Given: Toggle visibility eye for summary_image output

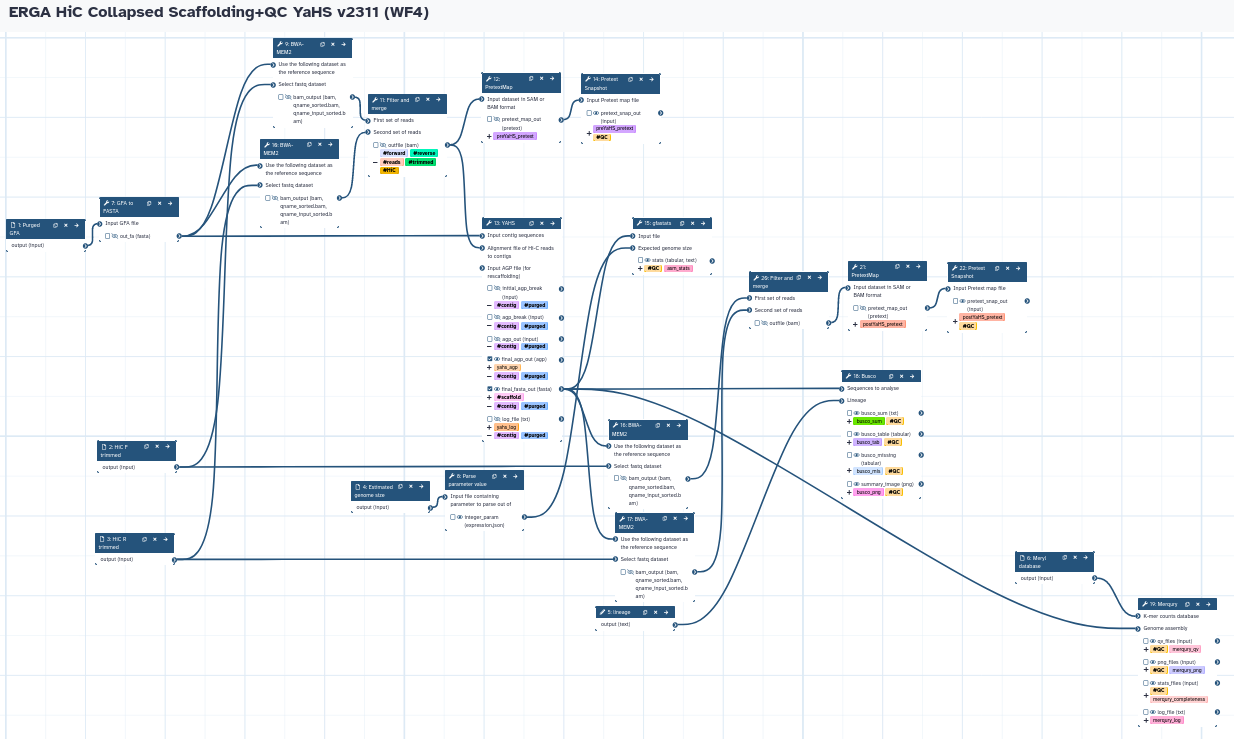Looking at the screenshot, I should coord(857,484).
